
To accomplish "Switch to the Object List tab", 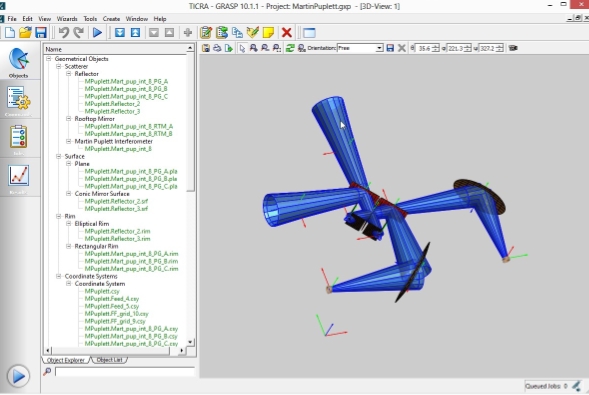I will (x=109, y=360).
